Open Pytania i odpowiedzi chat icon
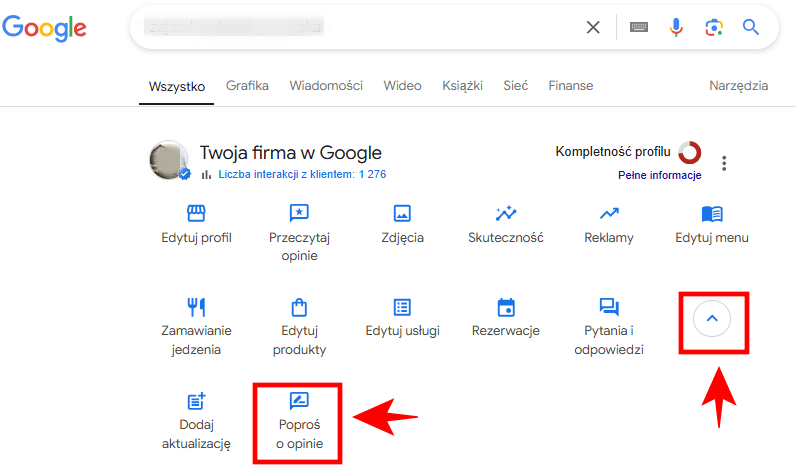The height and width of the screenshot is (471, 796). pos(609,307)
